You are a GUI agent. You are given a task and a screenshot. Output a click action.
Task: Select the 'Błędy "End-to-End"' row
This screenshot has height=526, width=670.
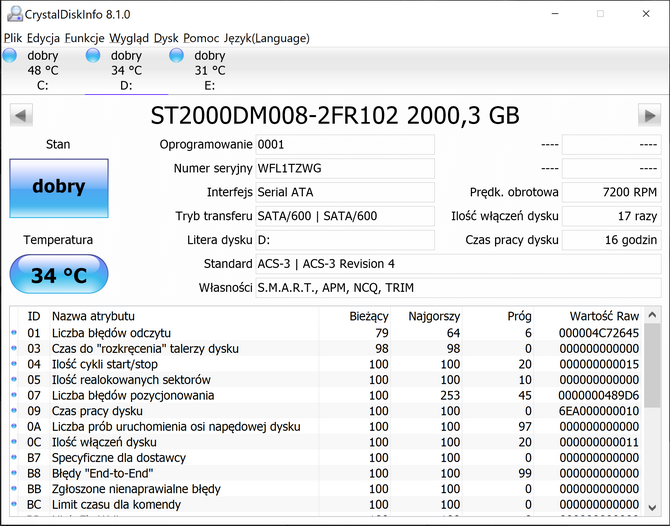tap(326, 473)
